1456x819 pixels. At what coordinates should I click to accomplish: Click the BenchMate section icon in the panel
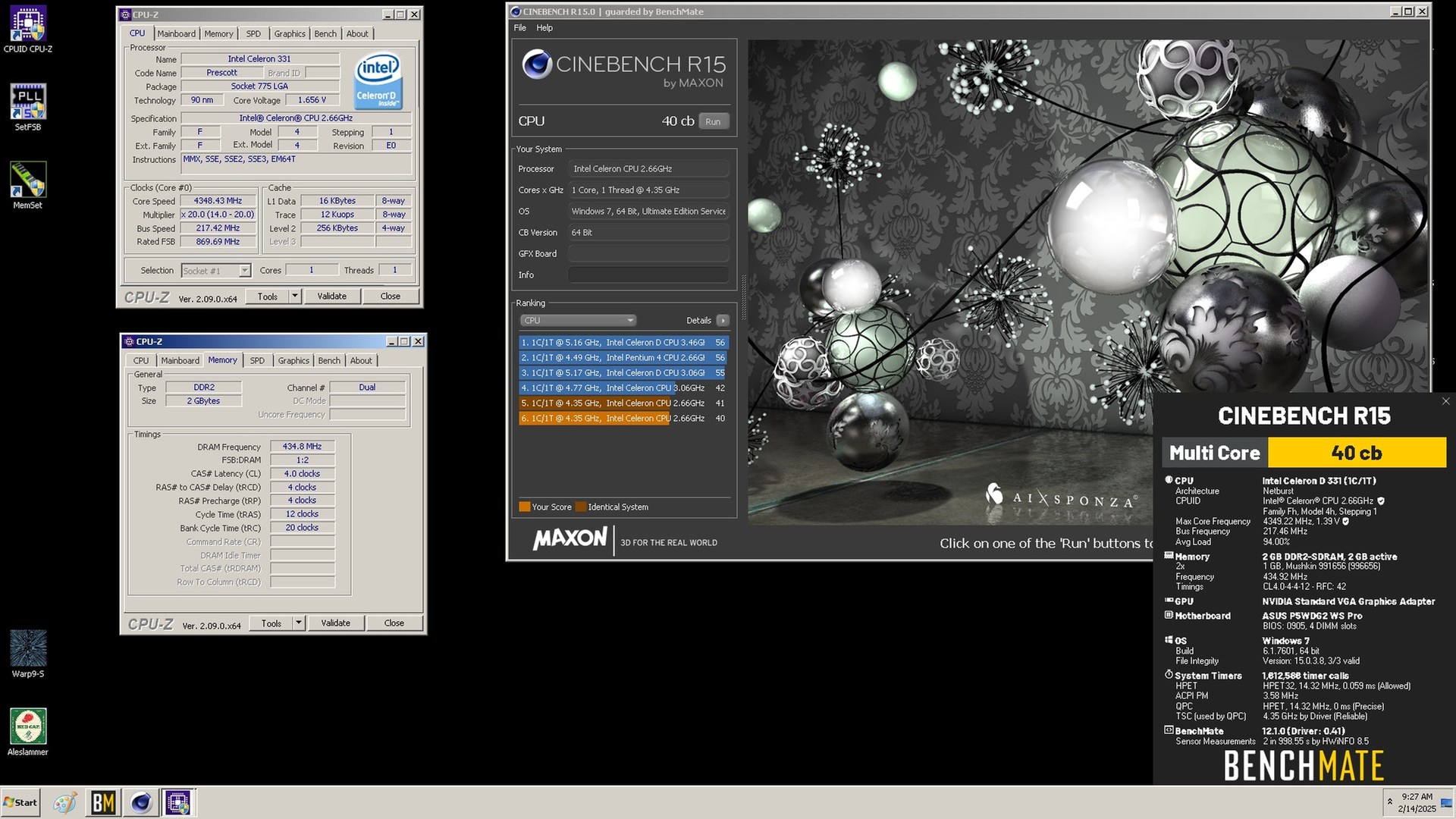pos(1169,730)
